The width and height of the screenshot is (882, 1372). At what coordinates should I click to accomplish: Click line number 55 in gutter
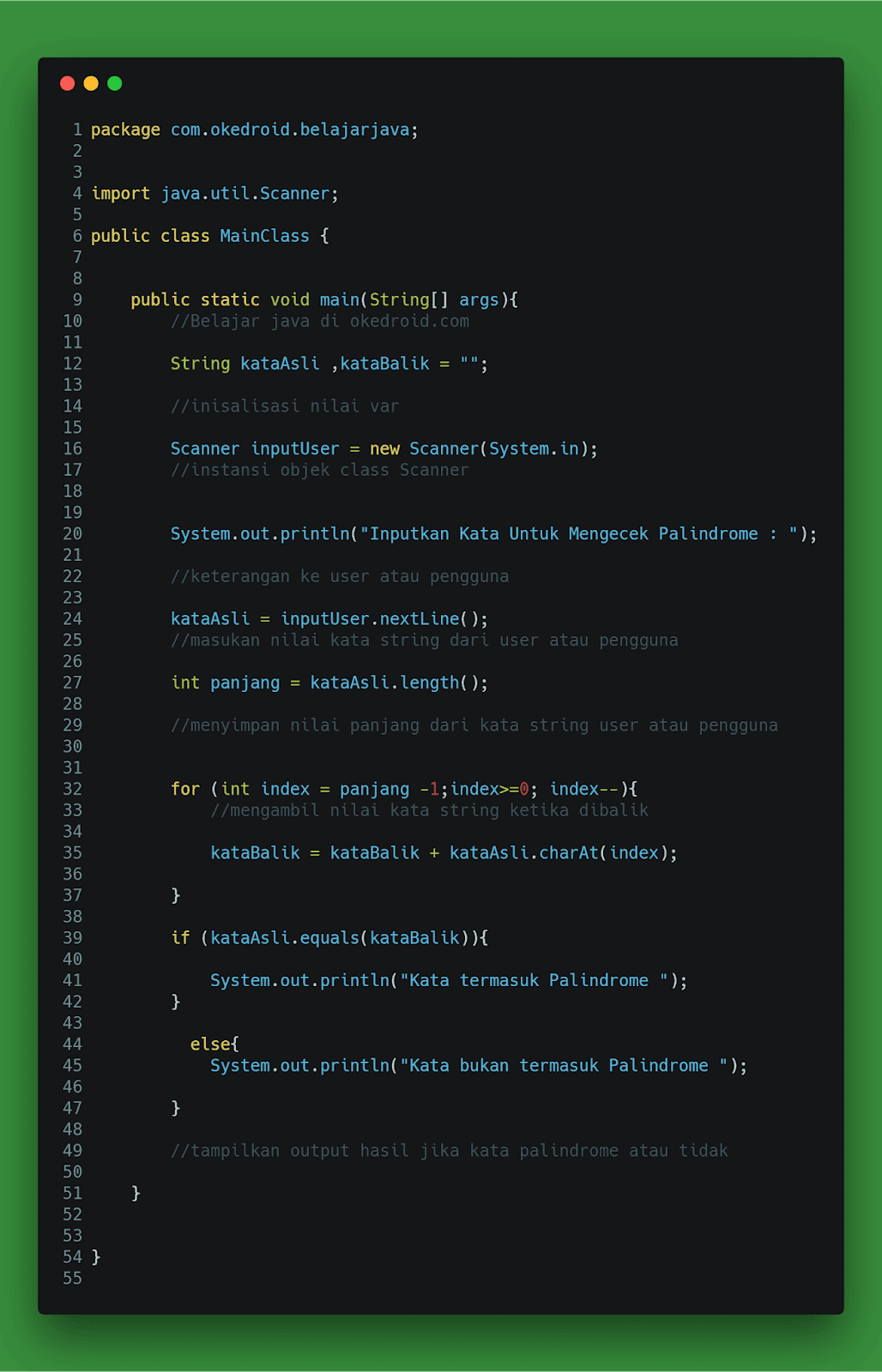point(73,1279)
